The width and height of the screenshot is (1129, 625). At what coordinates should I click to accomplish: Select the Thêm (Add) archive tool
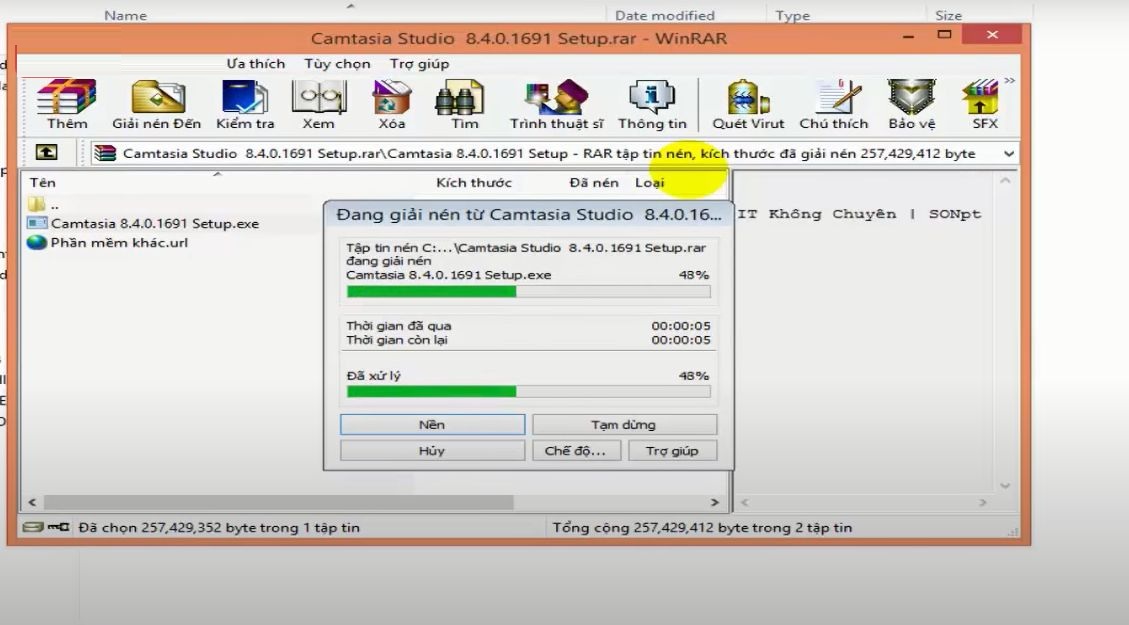66,100
